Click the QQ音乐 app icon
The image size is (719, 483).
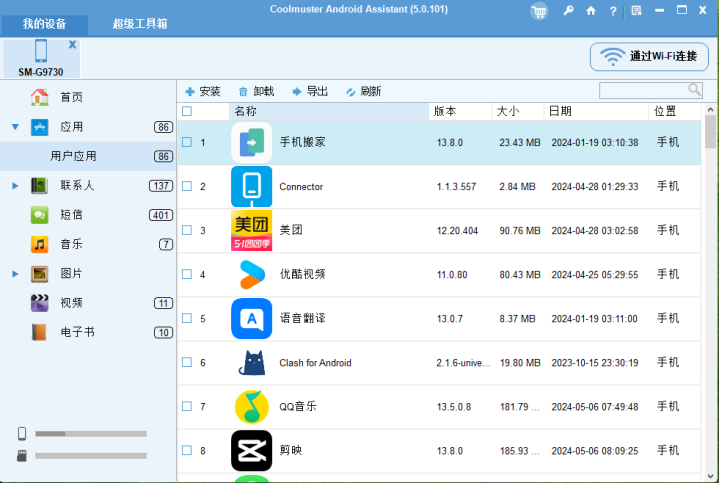[x=251, y=406]
